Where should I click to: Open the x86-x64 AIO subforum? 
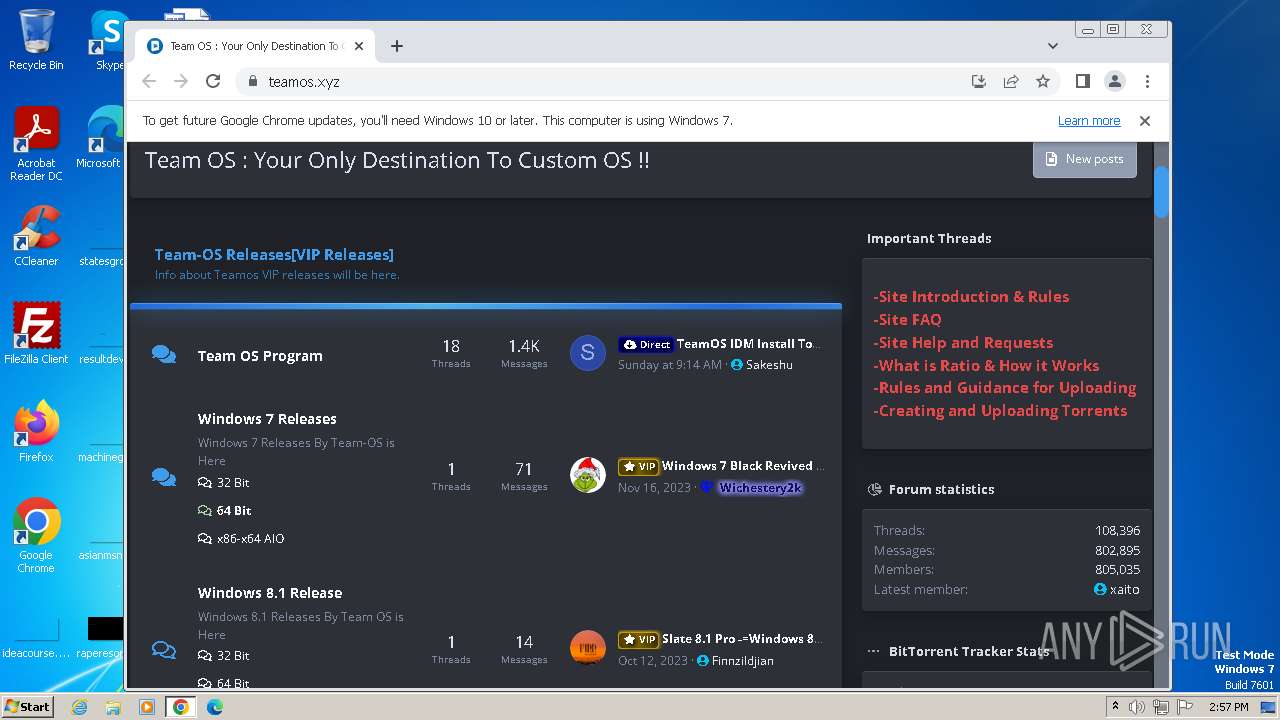250,538
